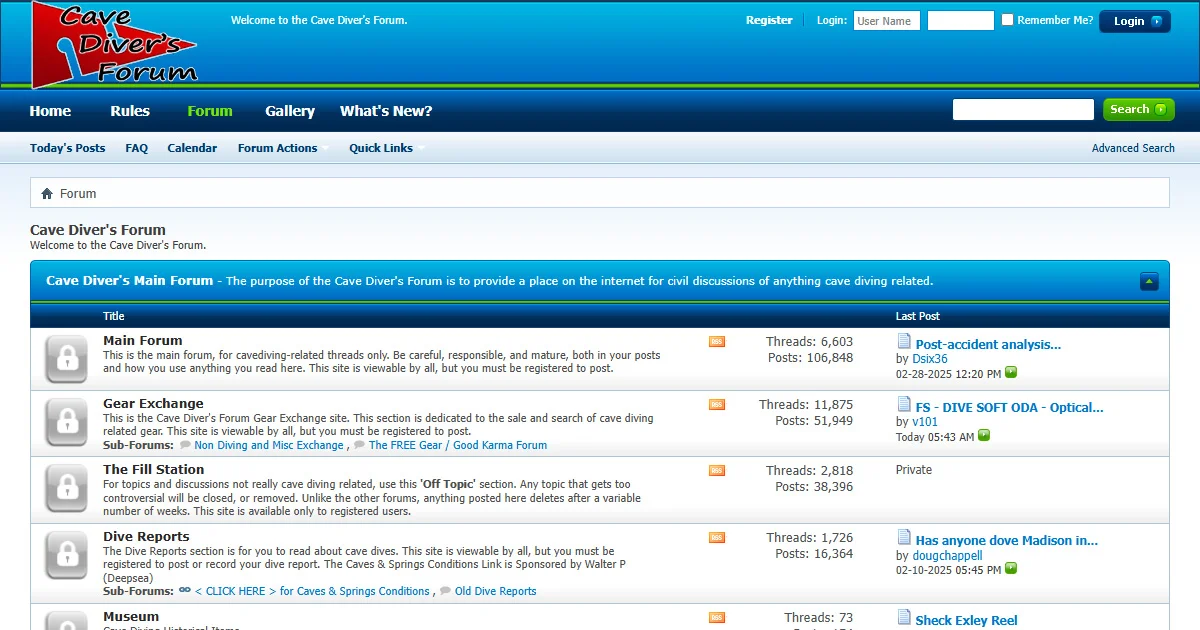
Task: Click the Register link
Action: pos(769,20)
